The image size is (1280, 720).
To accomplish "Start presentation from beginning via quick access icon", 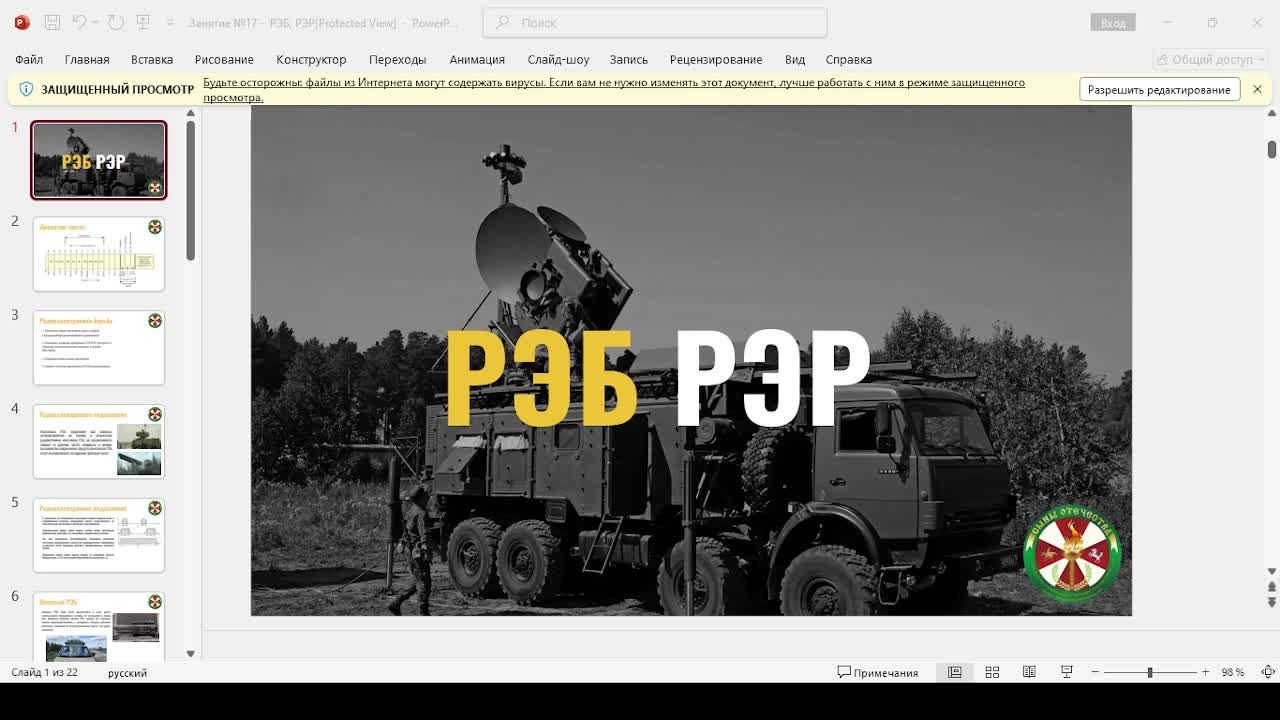I will tap(143, 22).
